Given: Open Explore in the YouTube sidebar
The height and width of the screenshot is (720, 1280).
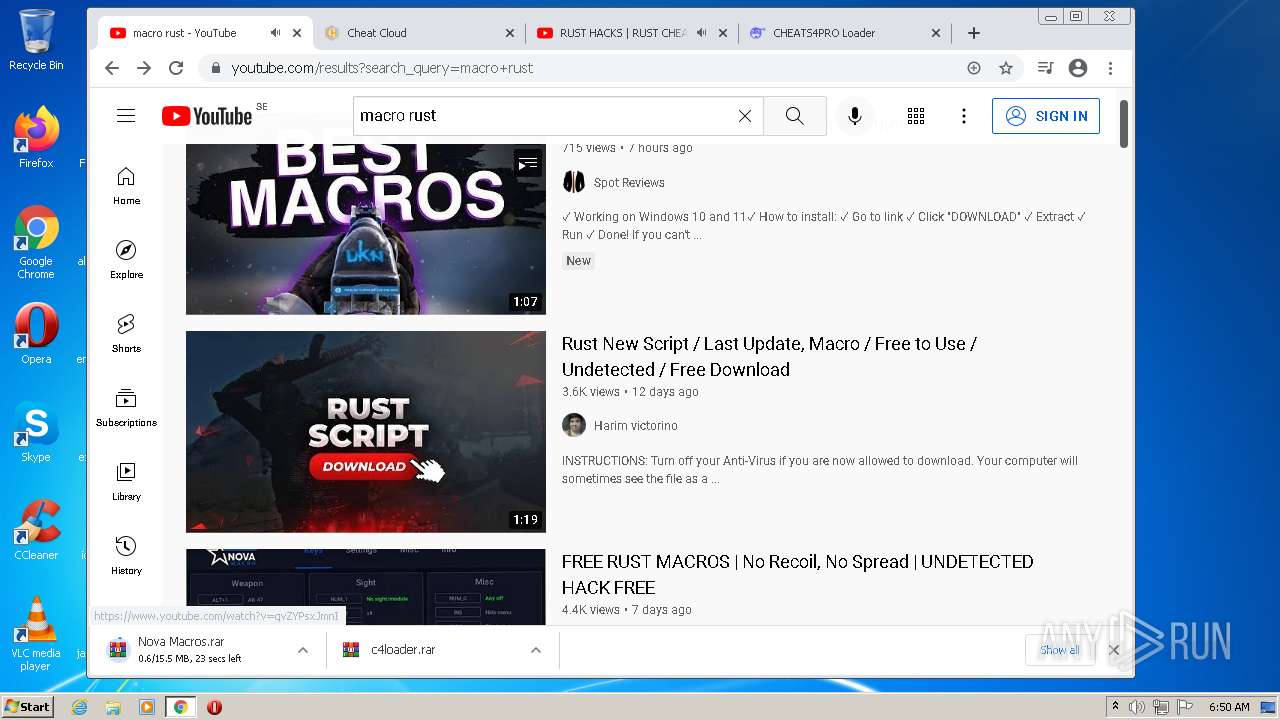Looking at the screenshot, I should pos(126,260).
